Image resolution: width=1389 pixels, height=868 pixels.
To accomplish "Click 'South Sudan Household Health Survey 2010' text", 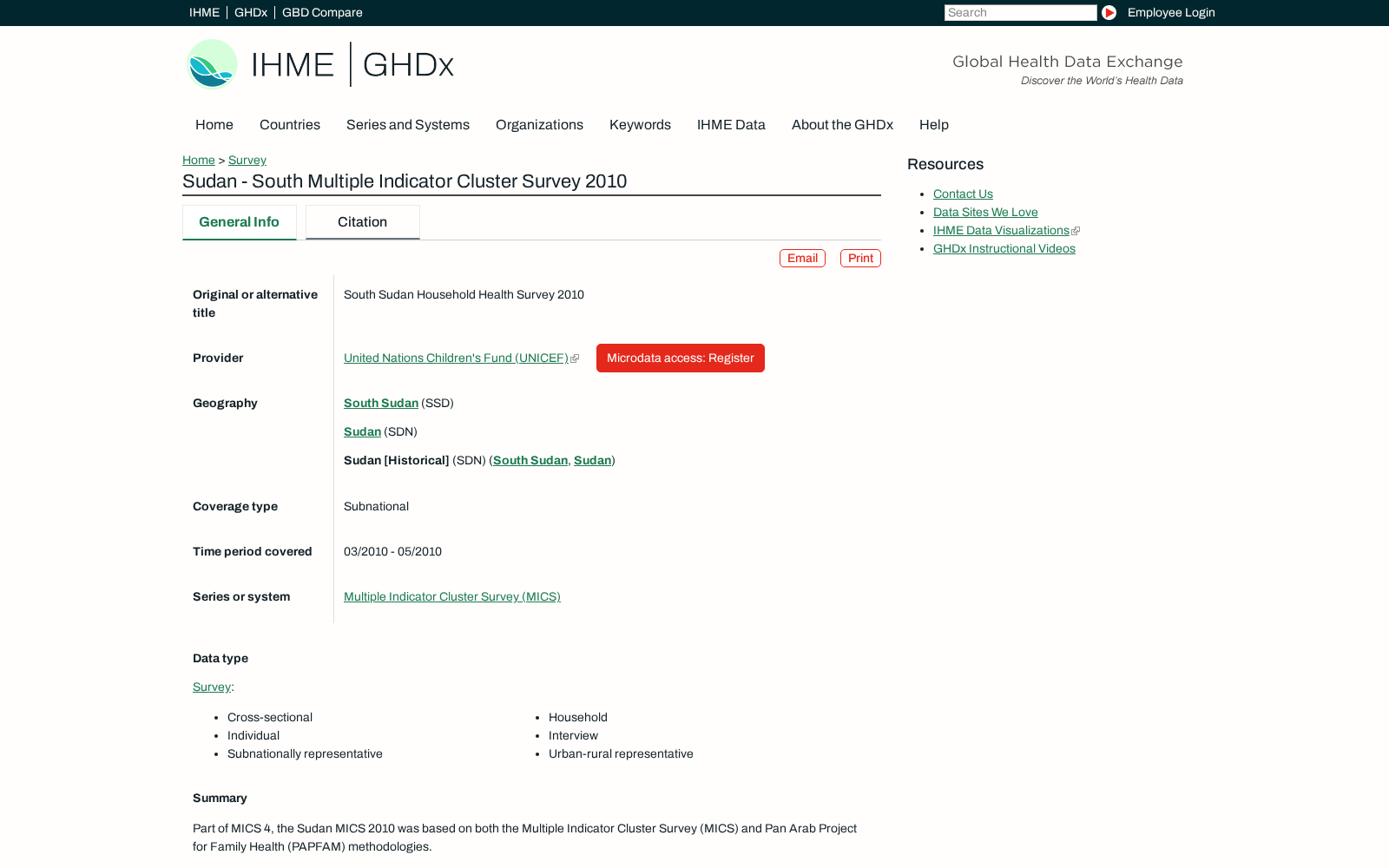I will [x=464, y=295].
